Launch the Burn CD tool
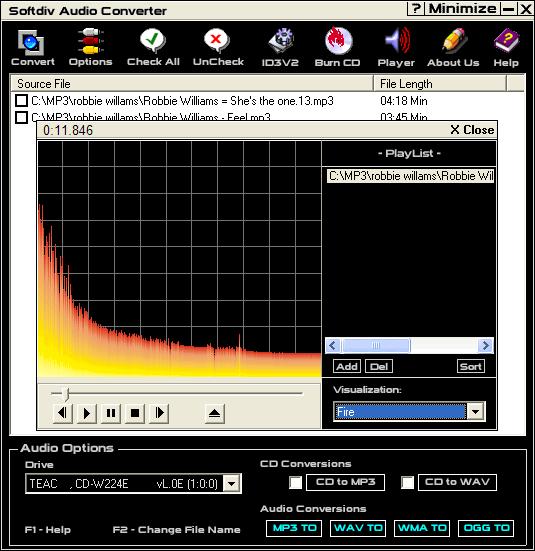This screenshot has height=551, width=535. [x=337, y=47]
